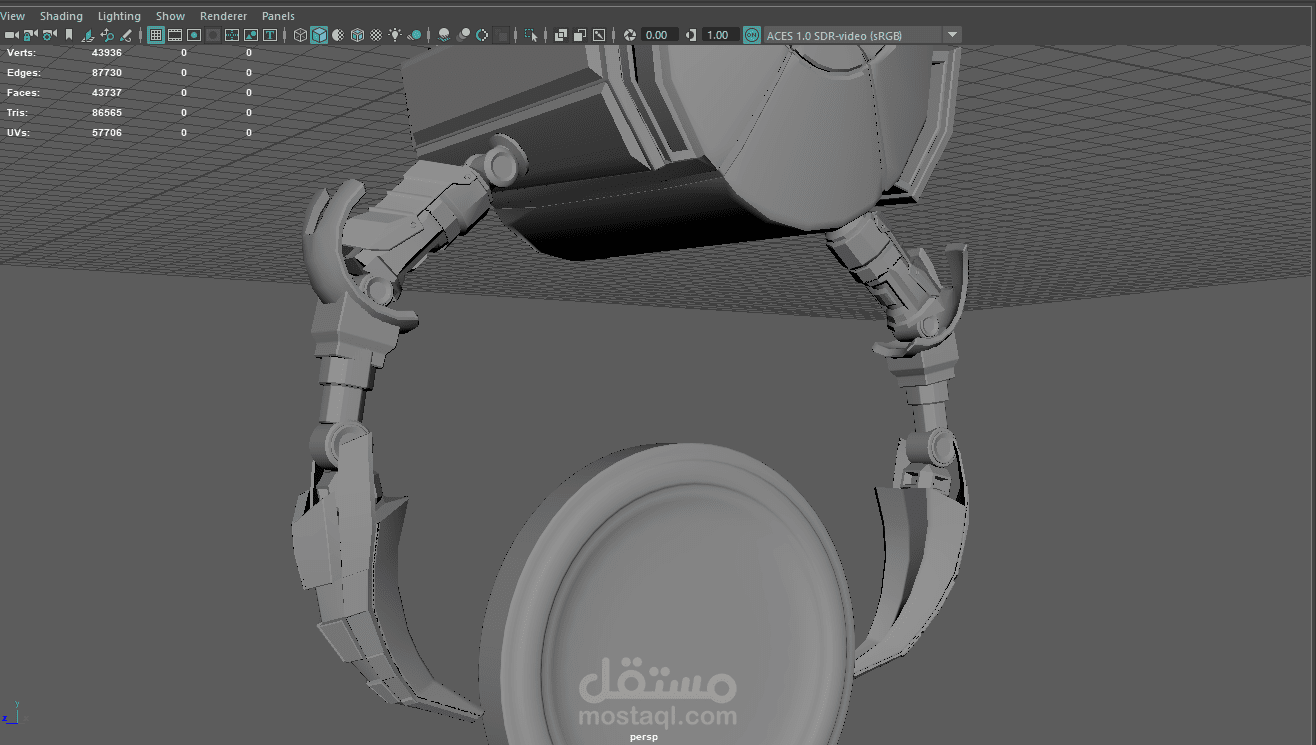Switch to Smooth Shade All display

coord(318,35)
